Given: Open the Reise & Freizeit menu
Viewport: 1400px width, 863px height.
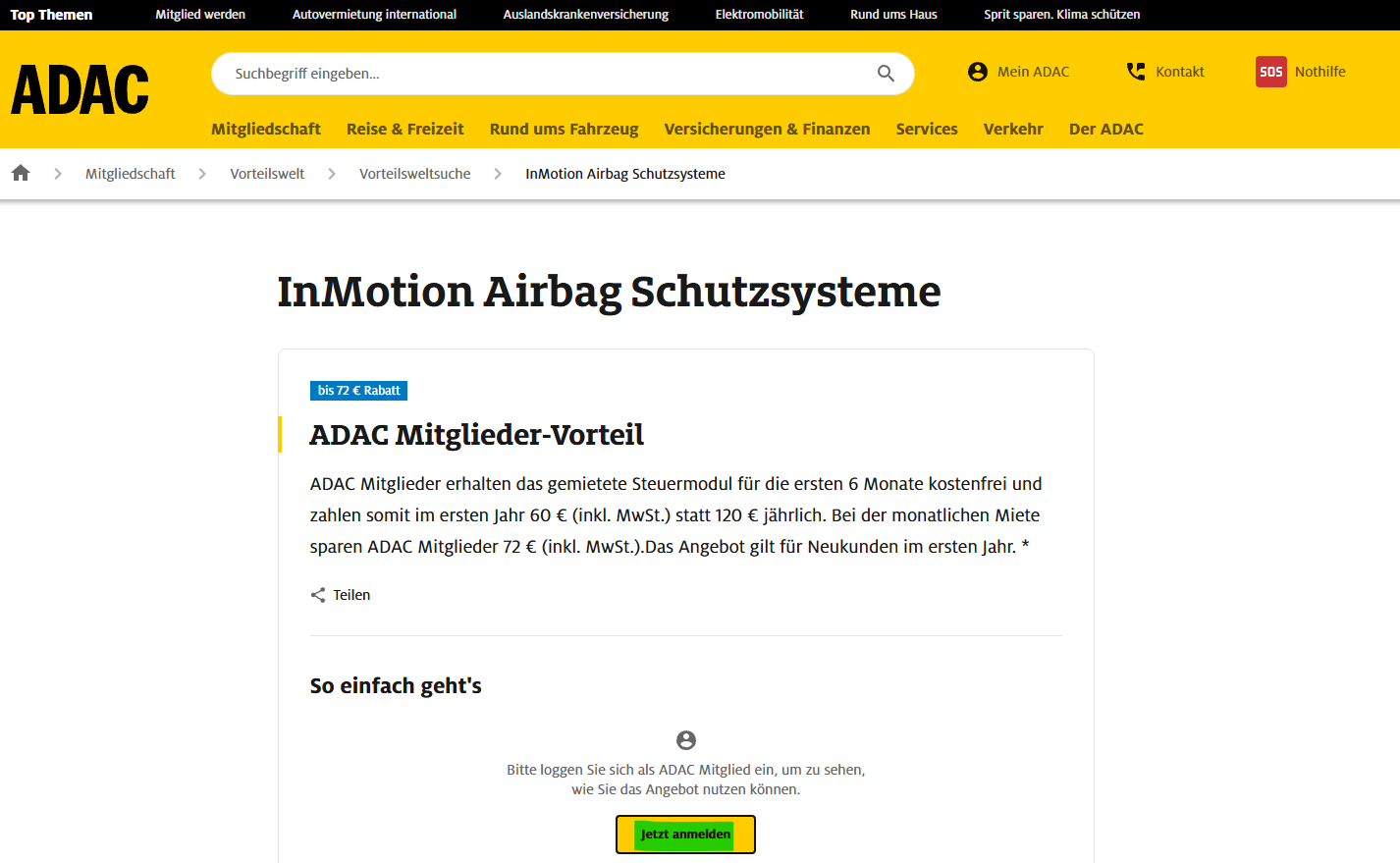Looking at the screenshot, I should click(x=404, y=129).
